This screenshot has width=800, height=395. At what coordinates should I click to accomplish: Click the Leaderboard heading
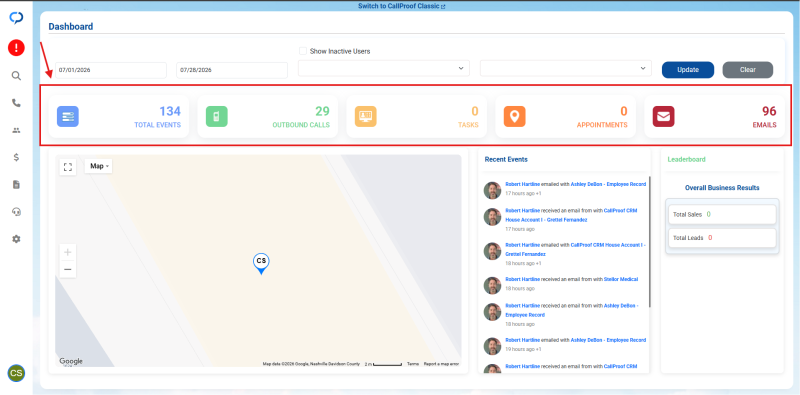click(x=686, y=159)
